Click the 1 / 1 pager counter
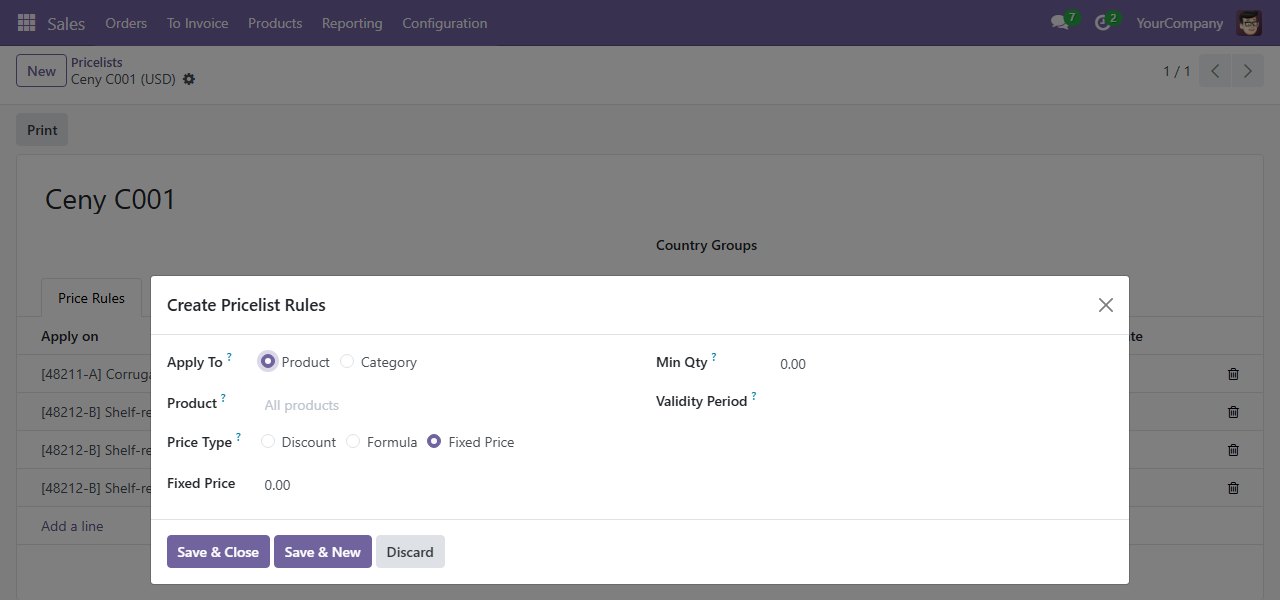This screenshot has height=600, width=1280. coord(1176,71)
